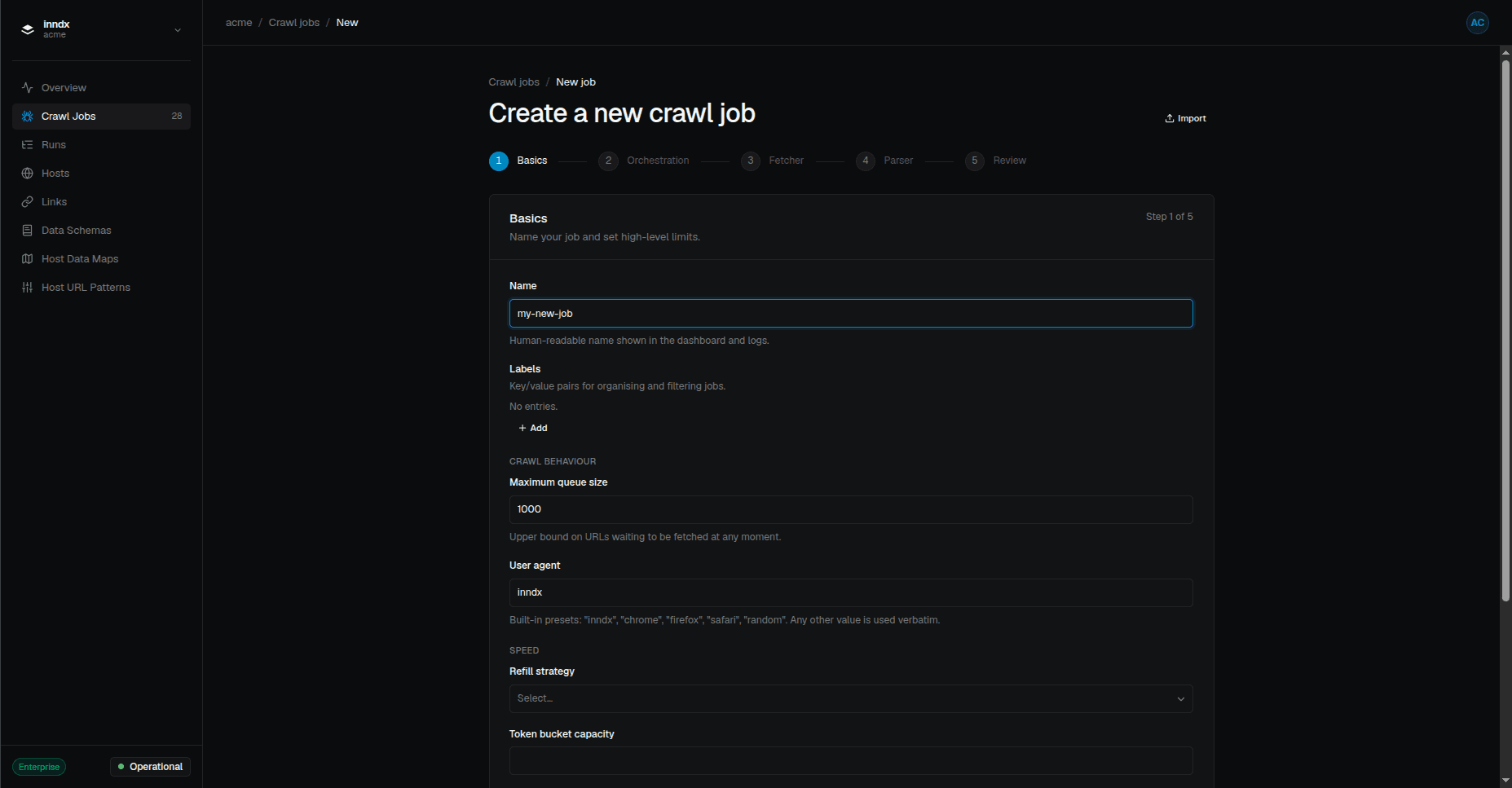Click the plus icon next to Add
The width and height of the screenshot is (1512, 788).
[522, 429]
